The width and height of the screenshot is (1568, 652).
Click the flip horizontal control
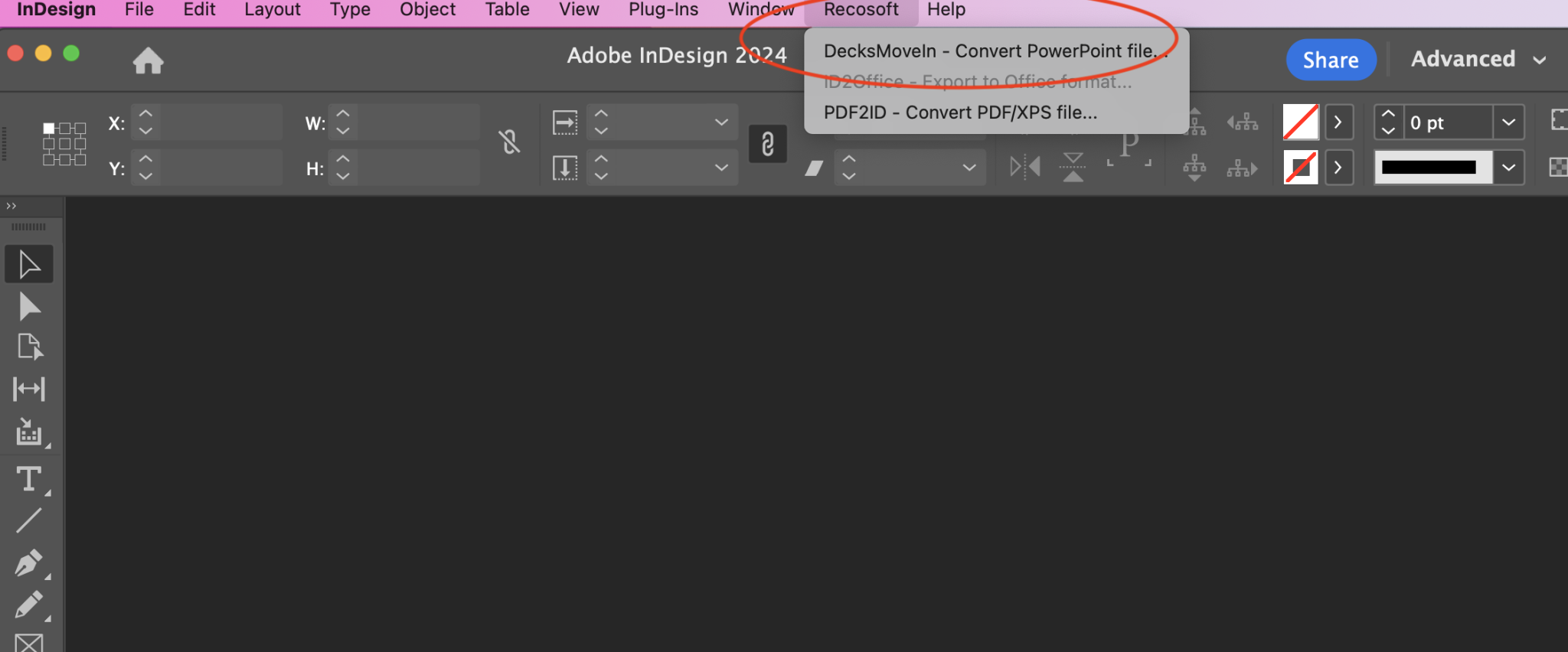pyautogui.click(x=1024, y=167)
